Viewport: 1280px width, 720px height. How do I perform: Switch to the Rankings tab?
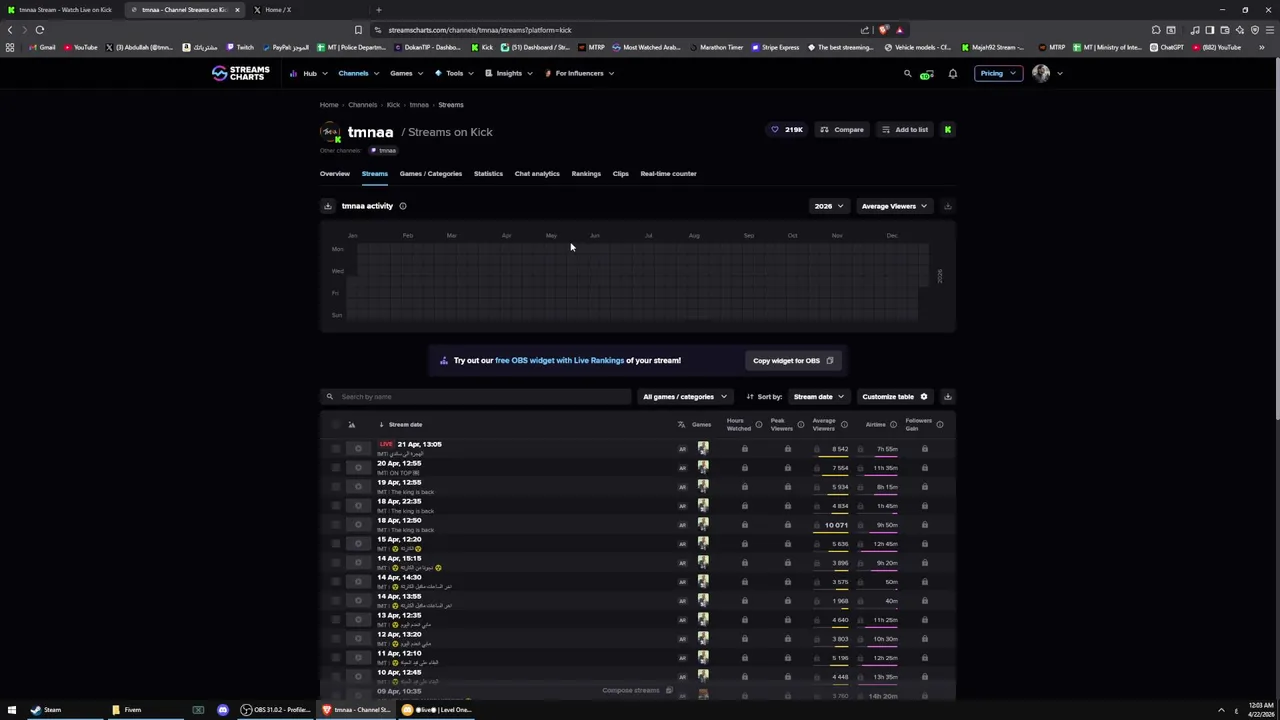[x=586, y=174]
